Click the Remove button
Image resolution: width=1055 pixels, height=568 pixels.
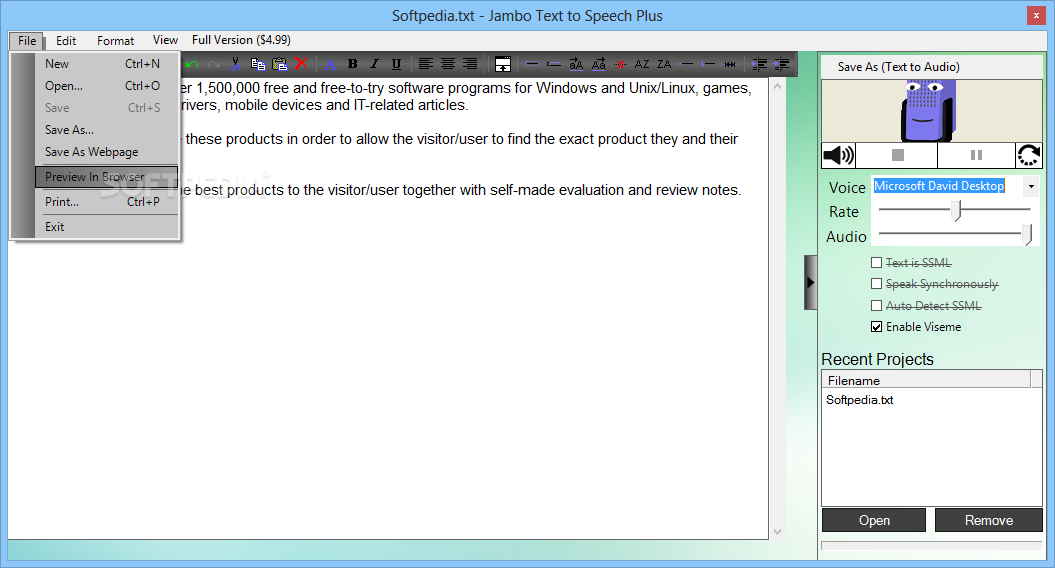click(x=988, y=520)
